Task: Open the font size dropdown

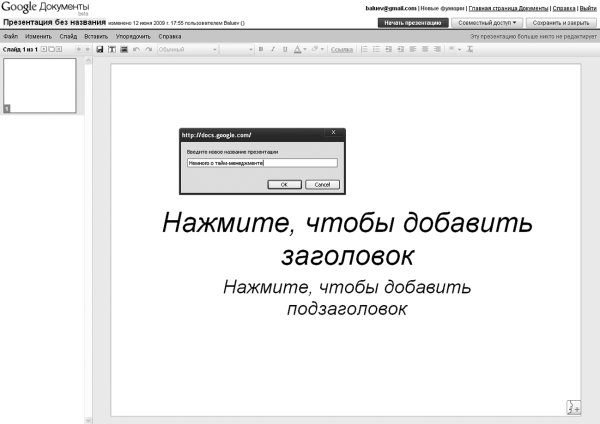Action: tap(237, 49)
